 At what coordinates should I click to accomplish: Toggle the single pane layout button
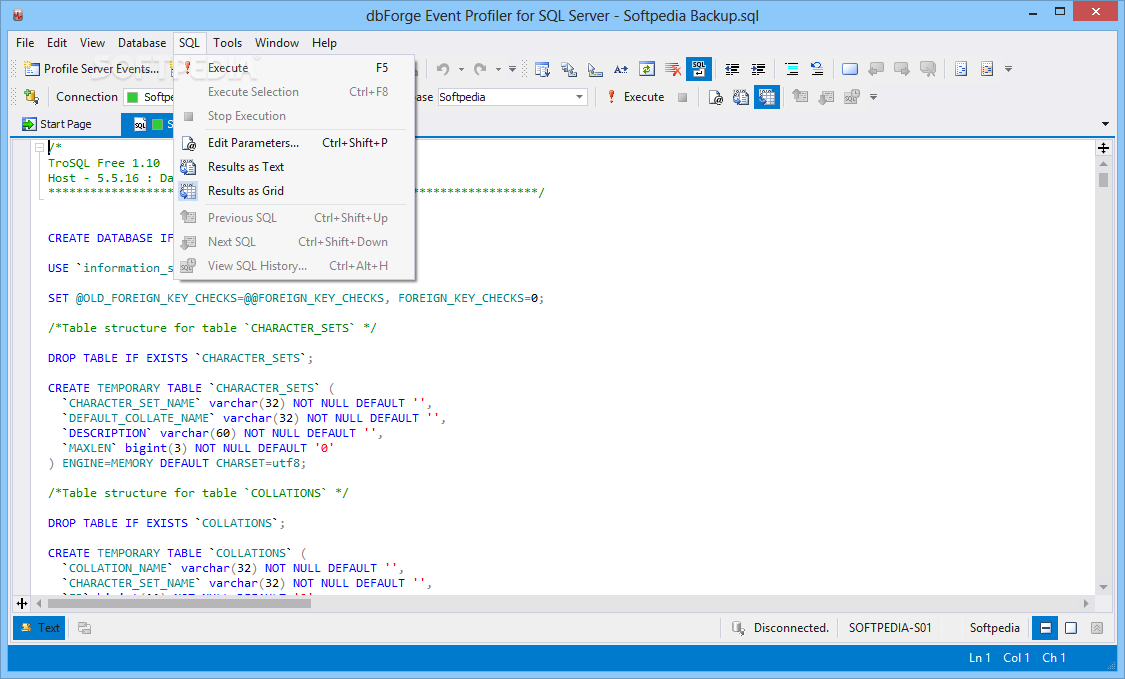1071,628
